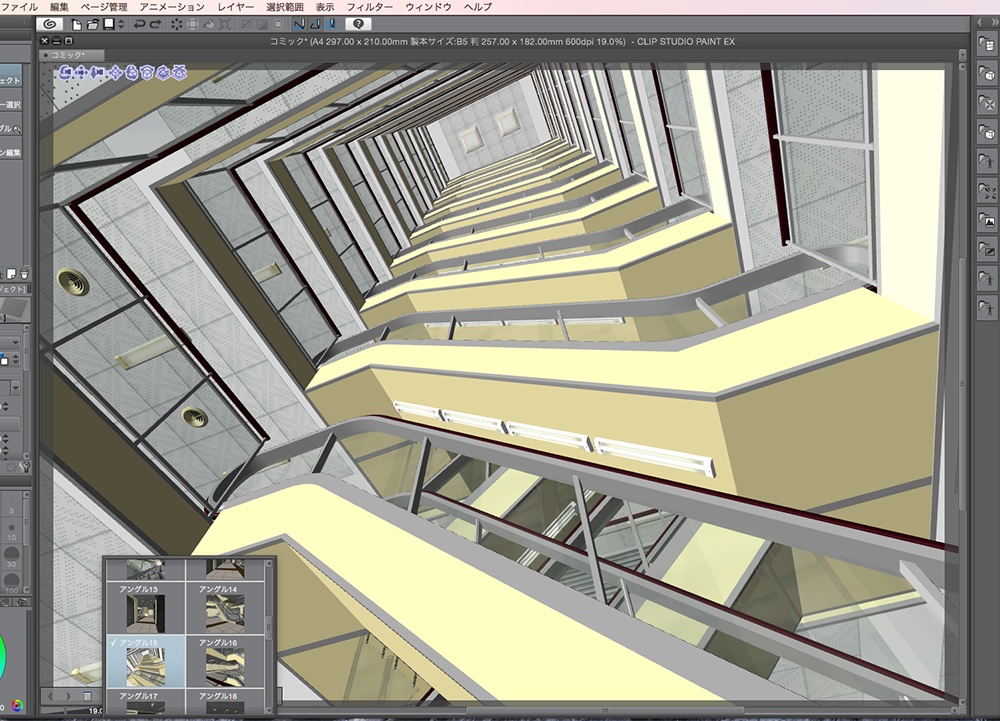1000x721 pixels.
Task: Click the Redo arrow icon
Action: click(156, 23)
